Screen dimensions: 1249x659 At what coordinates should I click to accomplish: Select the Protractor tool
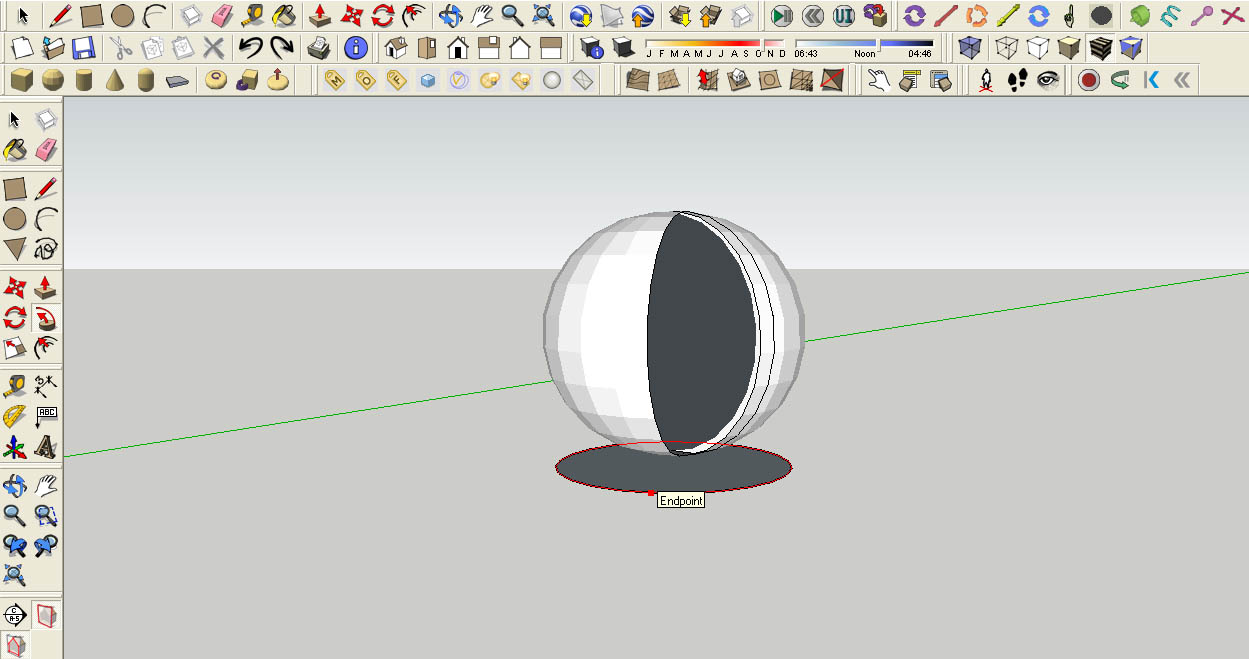click(14, 415)
